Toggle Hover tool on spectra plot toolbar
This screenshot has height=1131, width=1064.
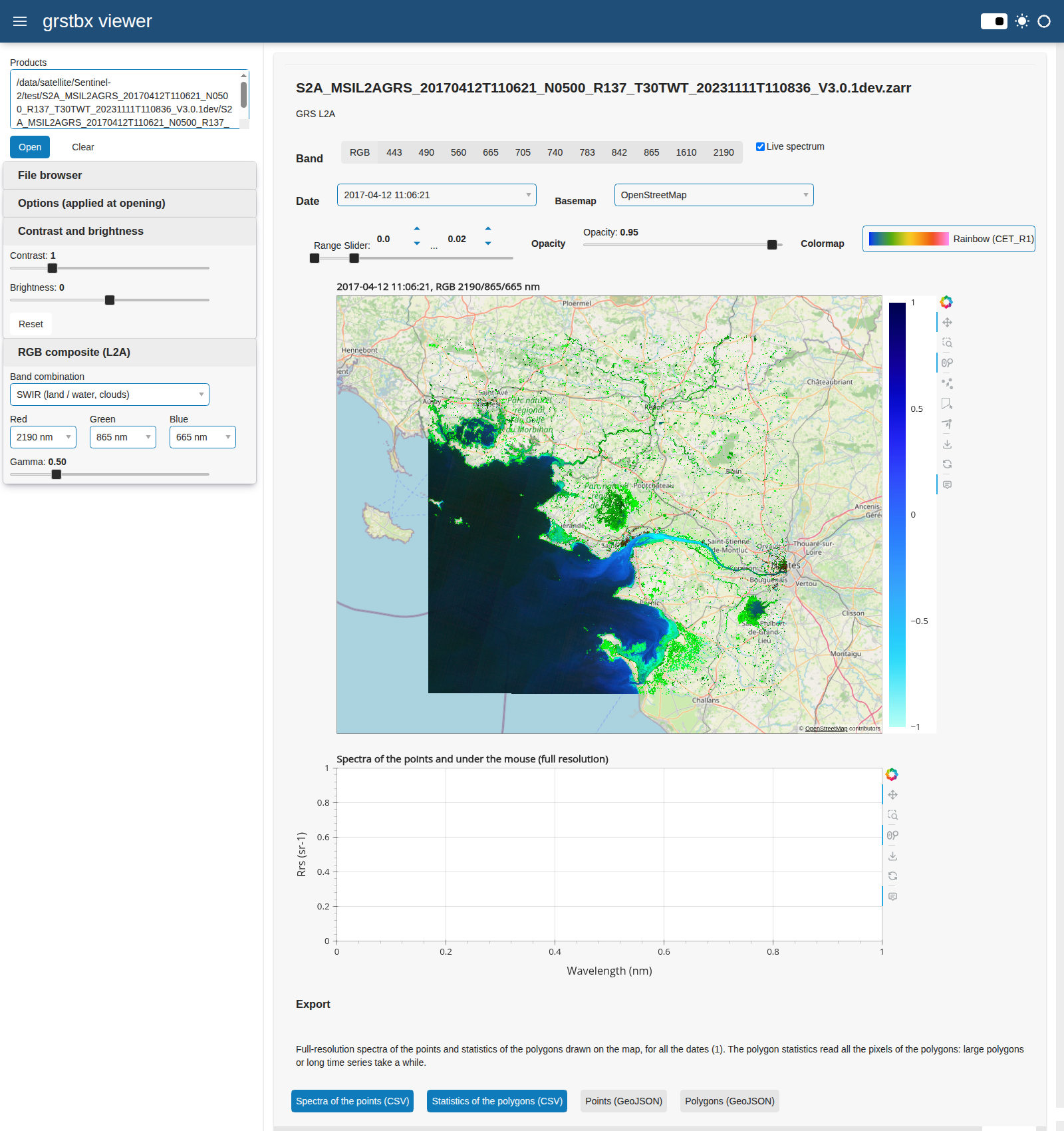[x=892, y=897]
